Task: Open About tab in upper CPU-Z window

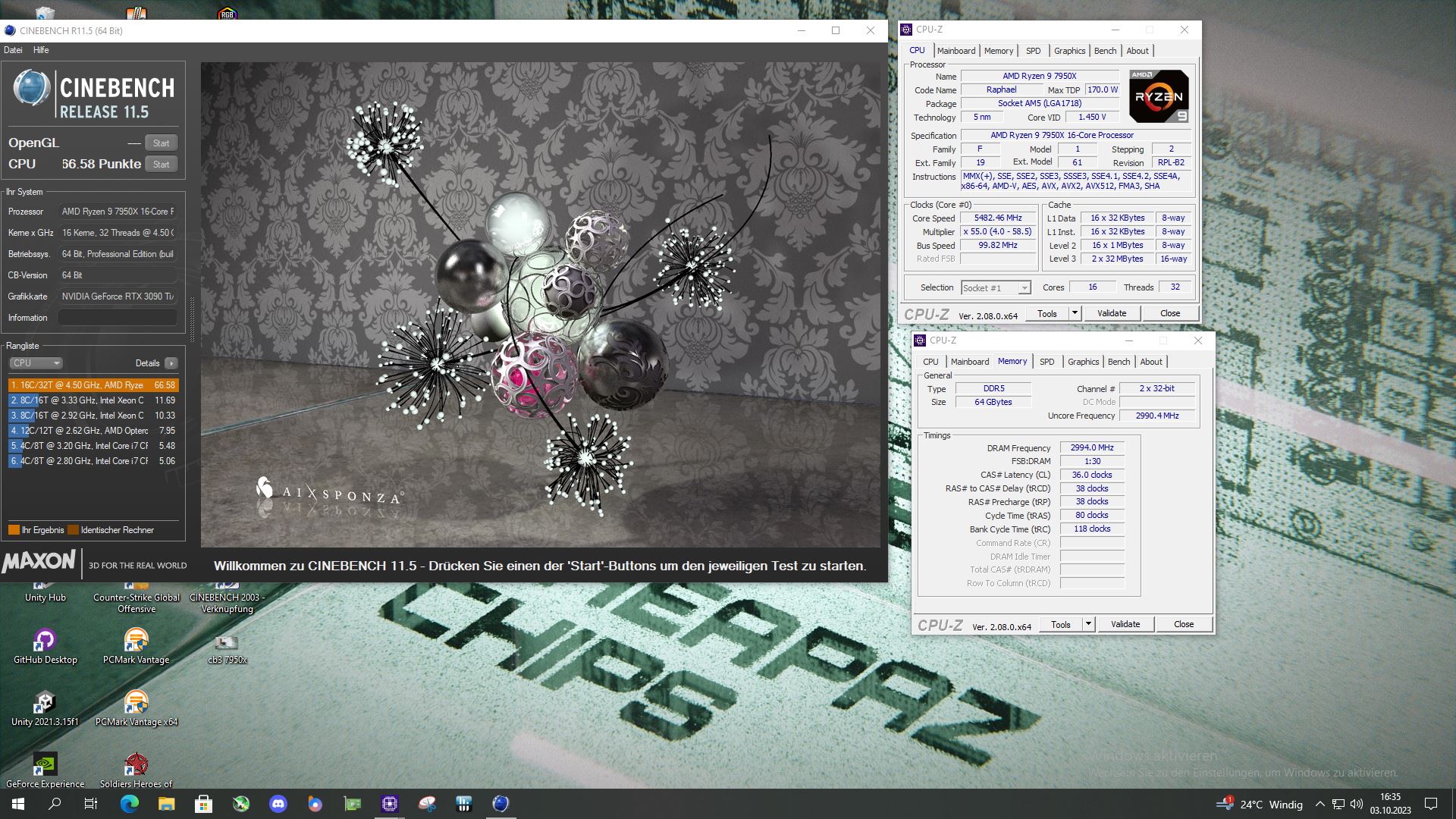Action: 1137,51
